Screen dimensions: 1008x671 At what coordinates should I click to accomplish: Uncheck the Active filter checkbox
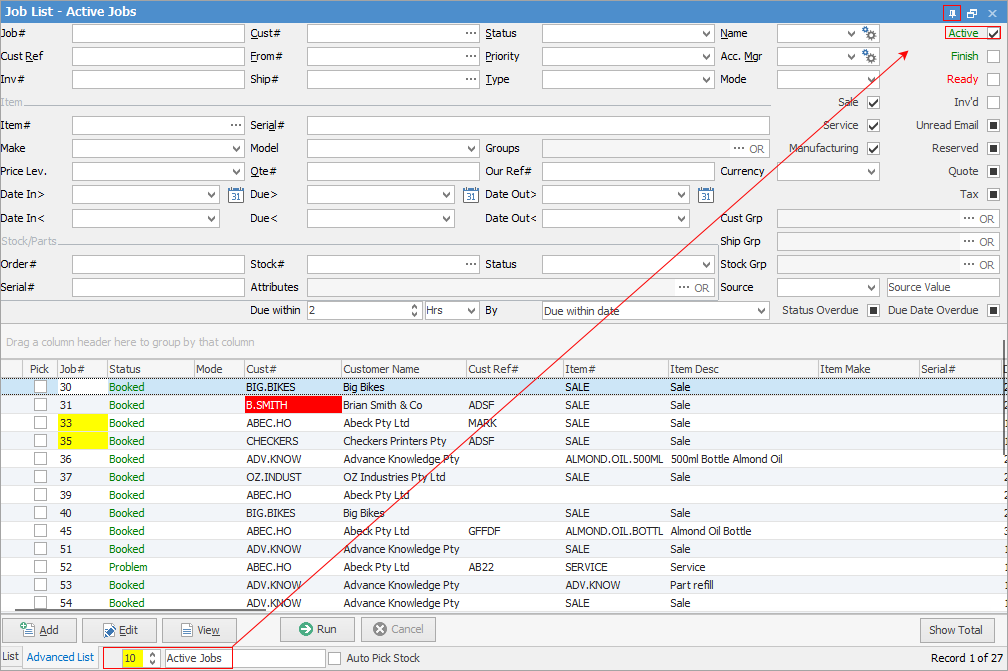point(992,33)
